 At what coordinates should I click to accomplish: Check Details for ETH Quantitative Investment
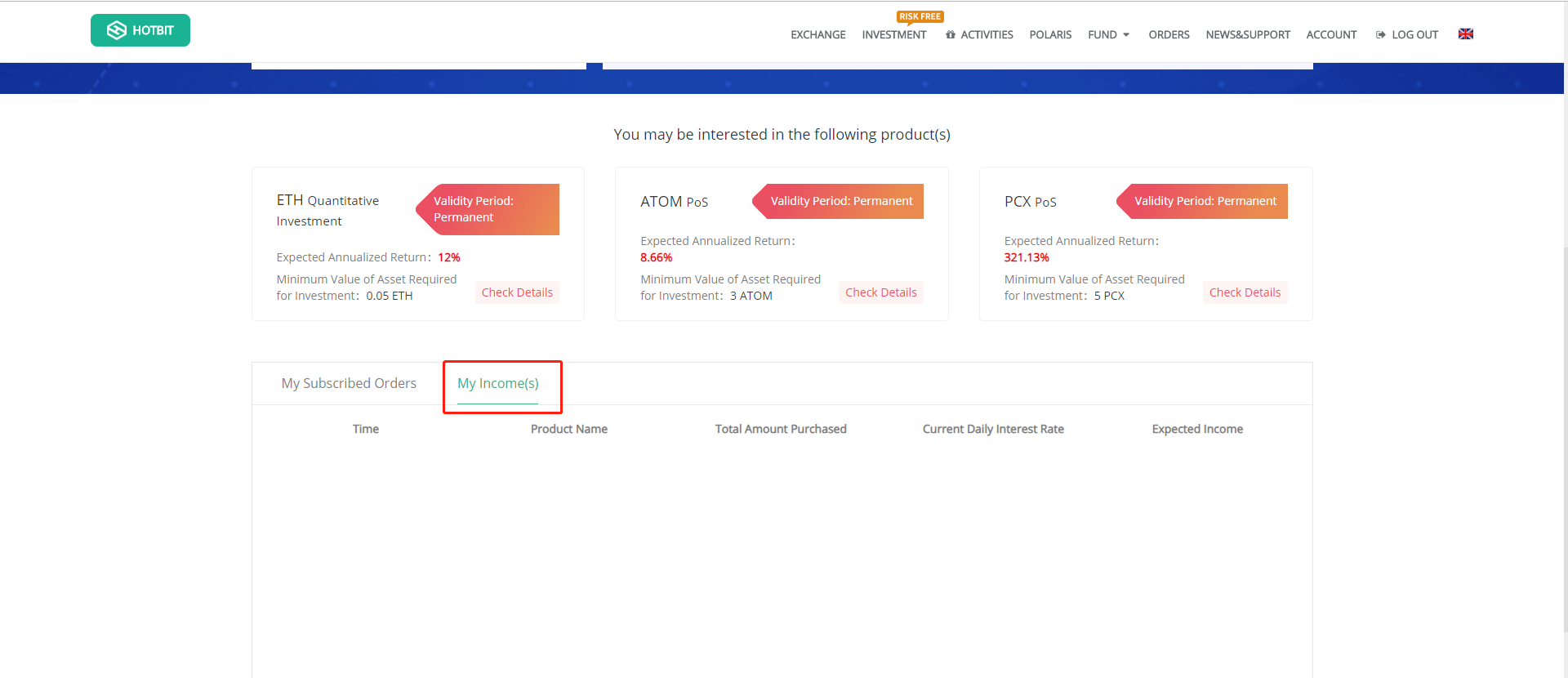pyautogui.click(x=517, y=292)
